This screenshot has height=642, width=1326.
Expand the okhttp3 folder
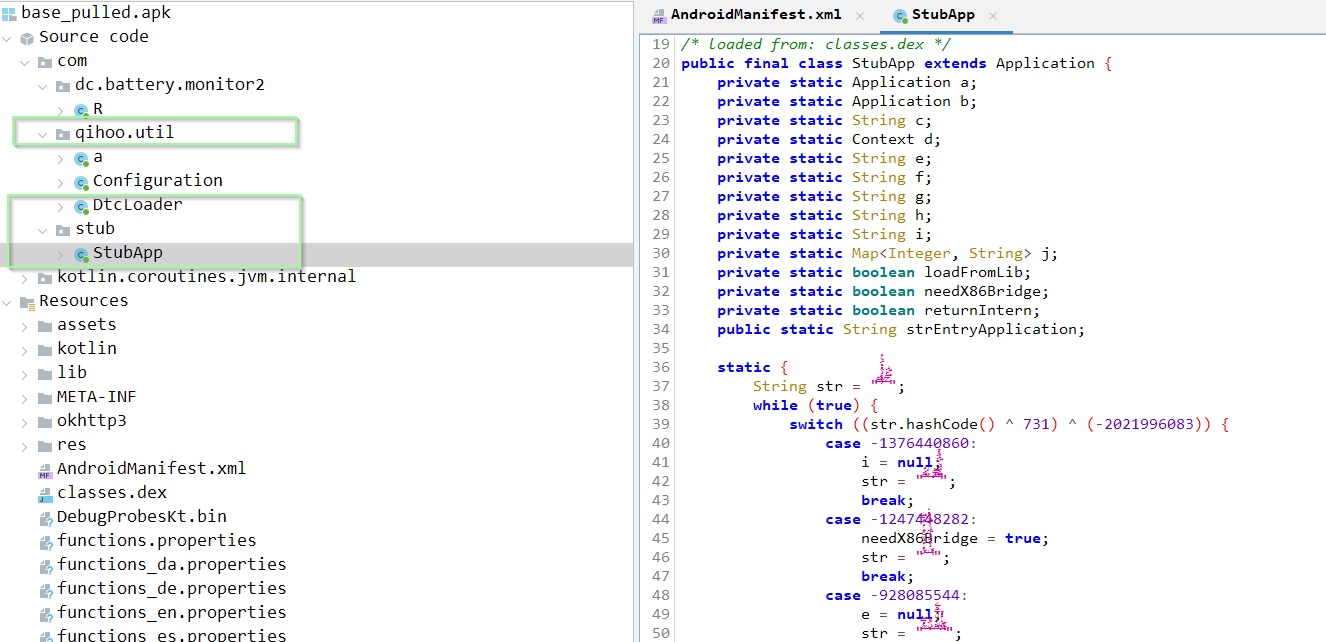[x=26, y=422]
